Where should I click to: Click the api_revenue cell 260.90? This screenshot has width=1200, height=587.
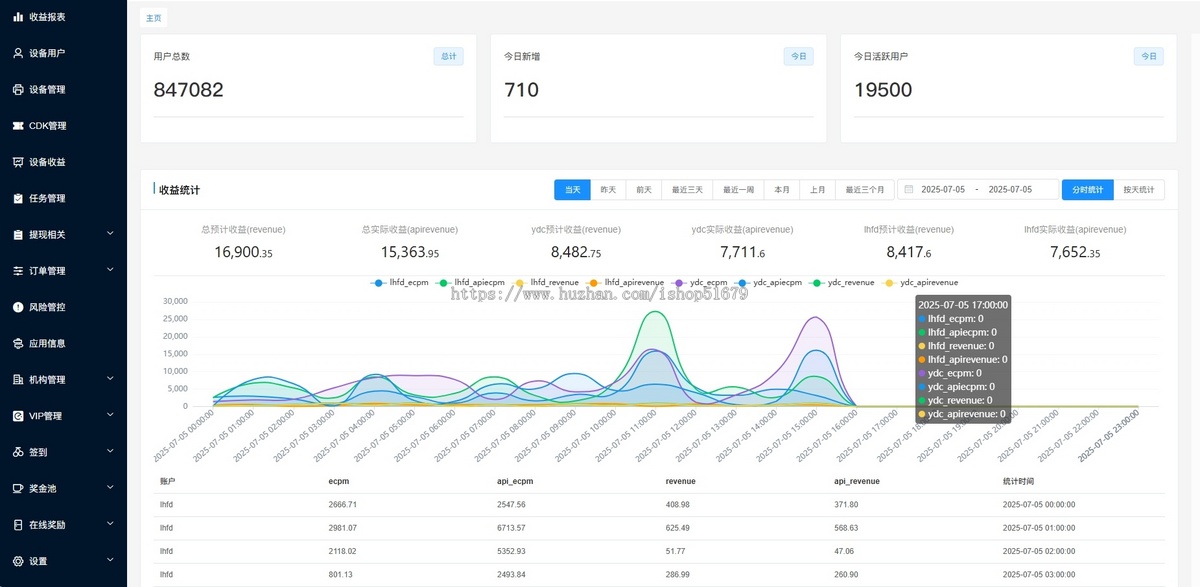pos(848,574)
